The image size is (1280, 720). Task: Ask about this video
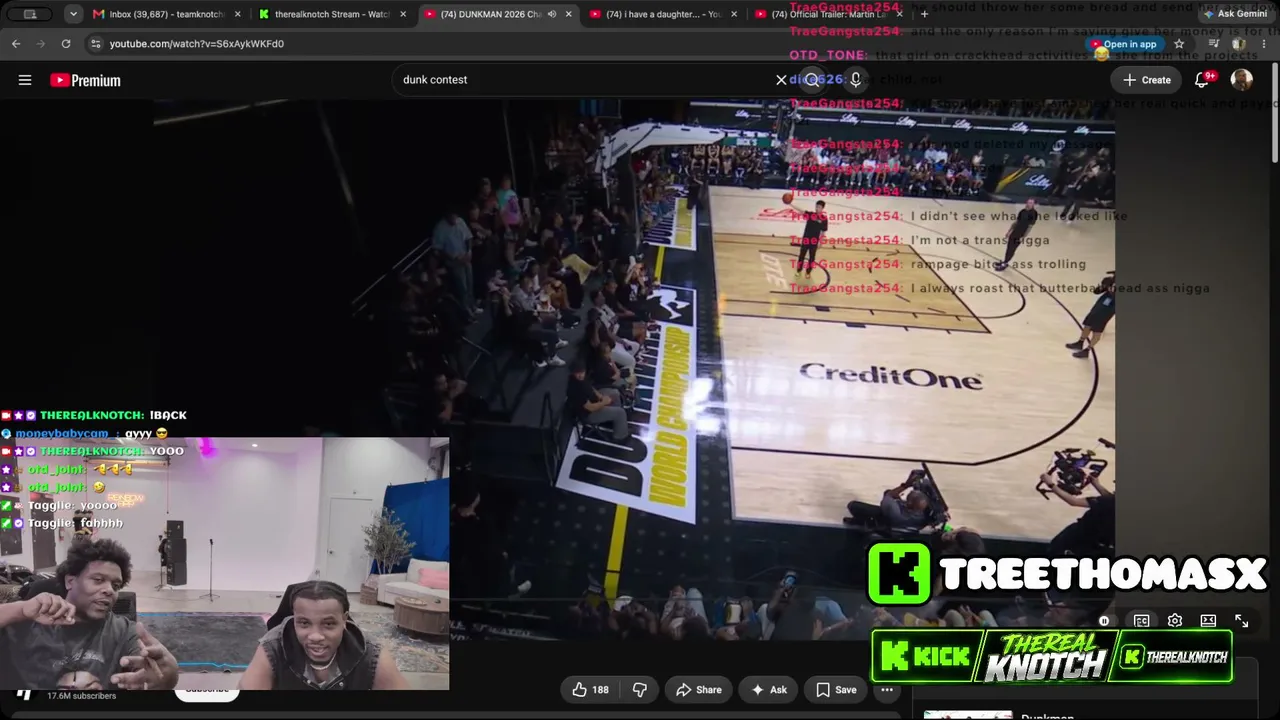769,690
